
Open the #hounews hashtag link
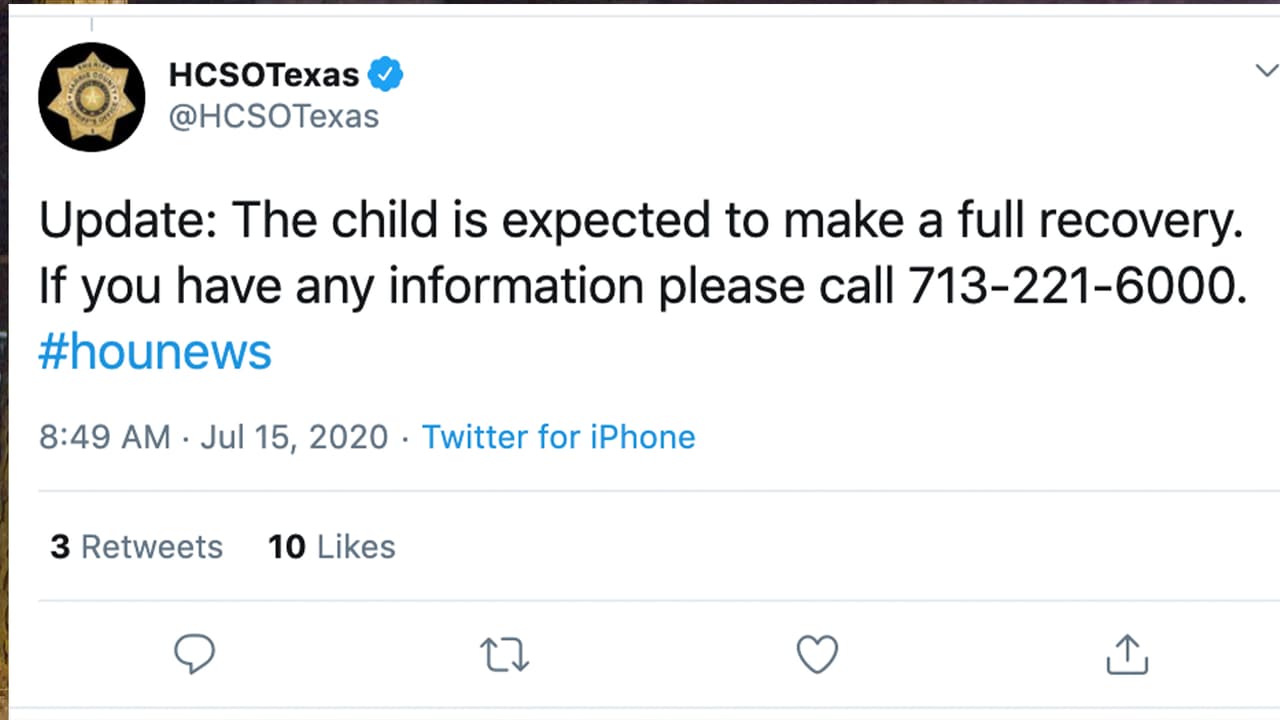pos(154,351)
